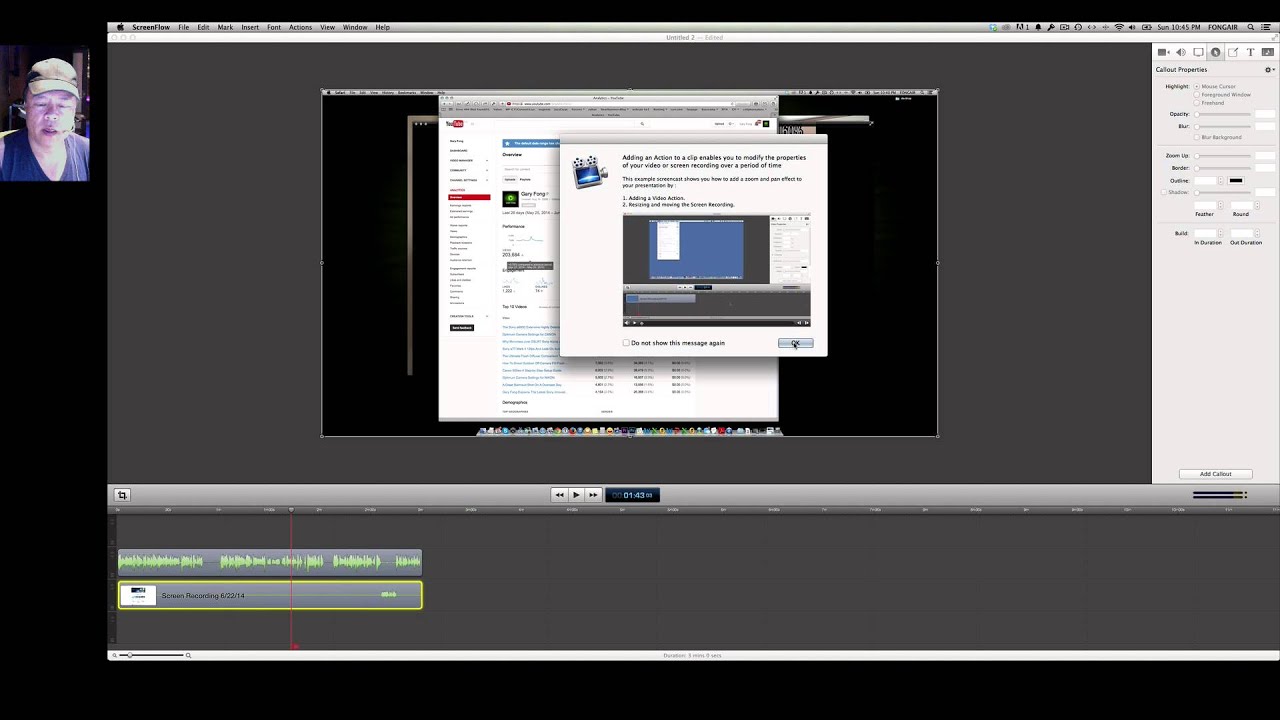Click the menu bar volume icon

(1132, 27)
